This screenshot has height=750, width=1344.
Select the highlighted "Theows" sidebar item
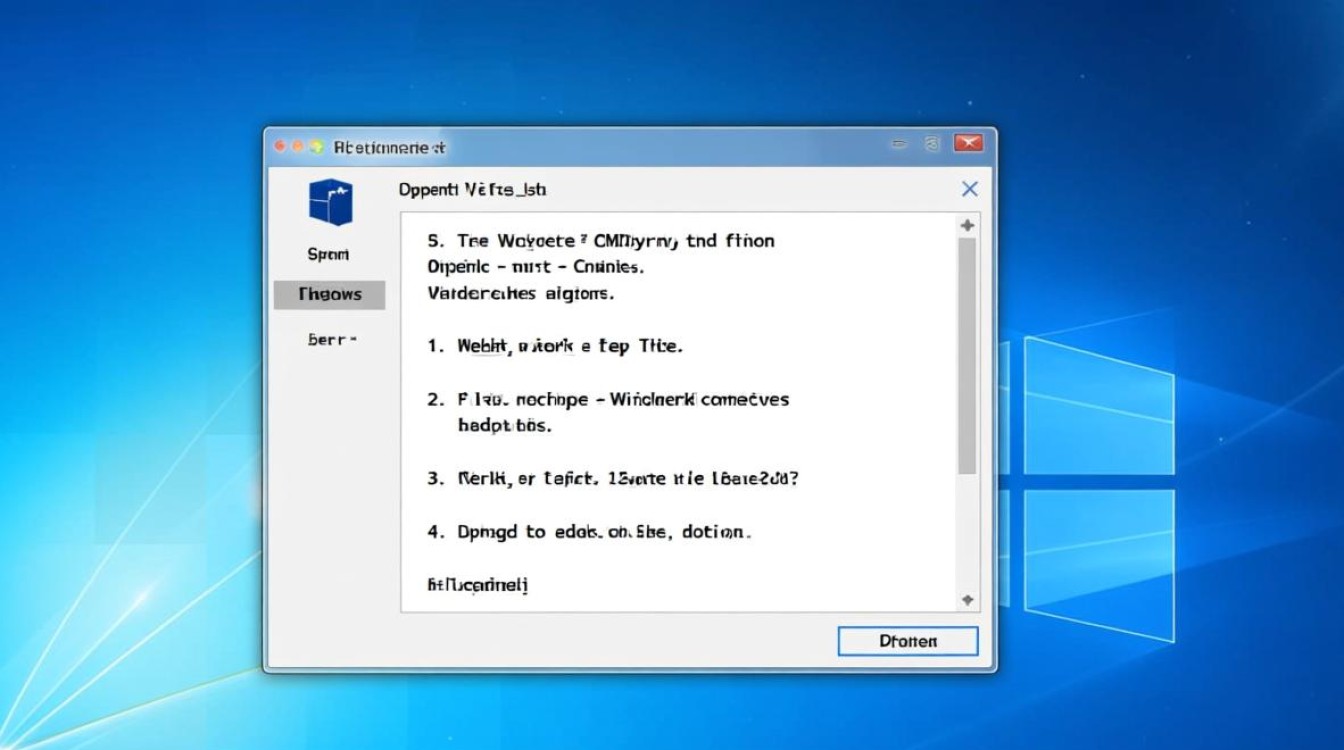pos(329,294)
